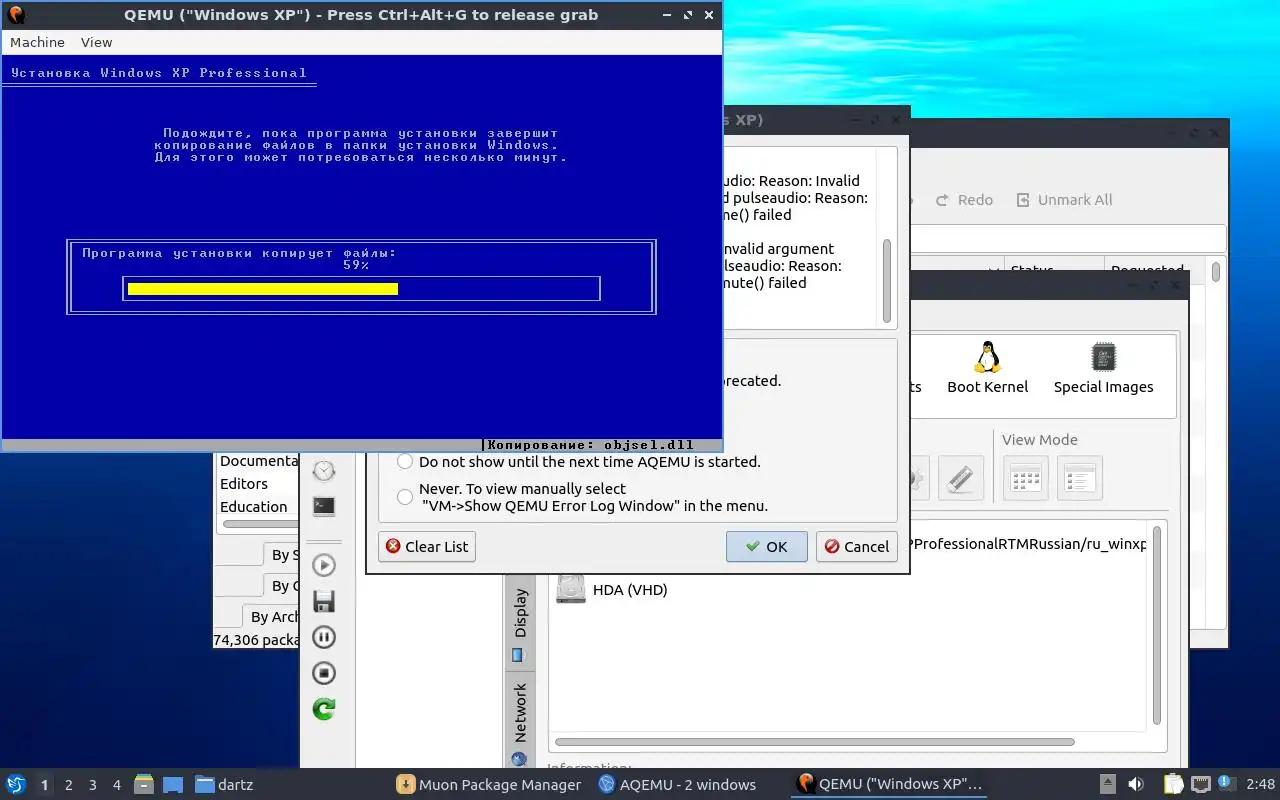Click the error log vertical scrollbar
The width and height of the screenshot is (1280, 800).
886,280
